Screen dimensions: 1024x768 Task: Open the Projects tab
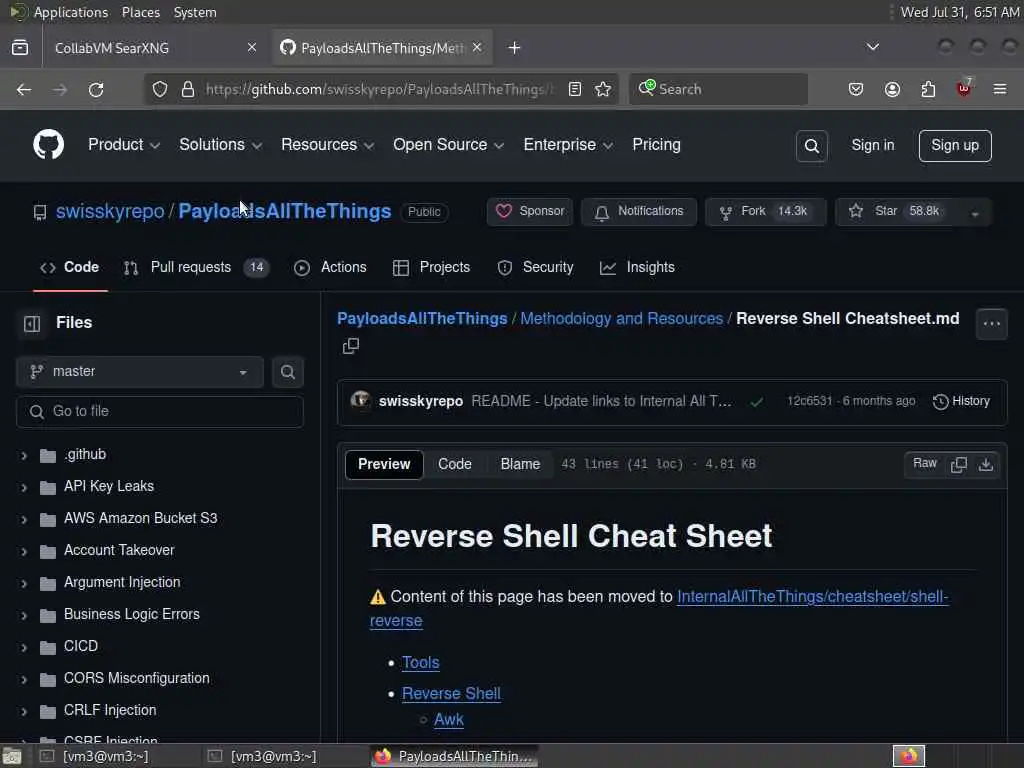432,268
